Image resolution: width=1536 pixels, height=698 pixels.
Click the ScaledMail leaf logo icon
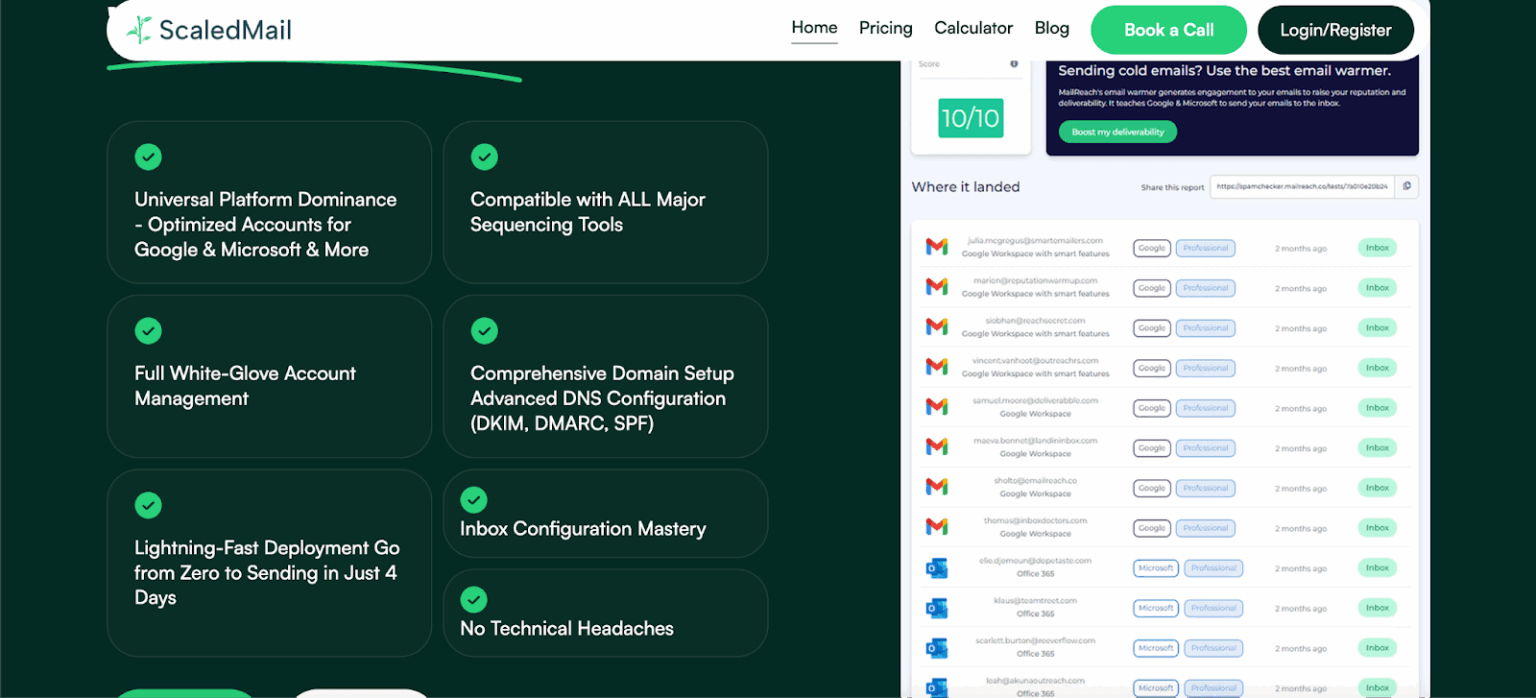[139, 30]
